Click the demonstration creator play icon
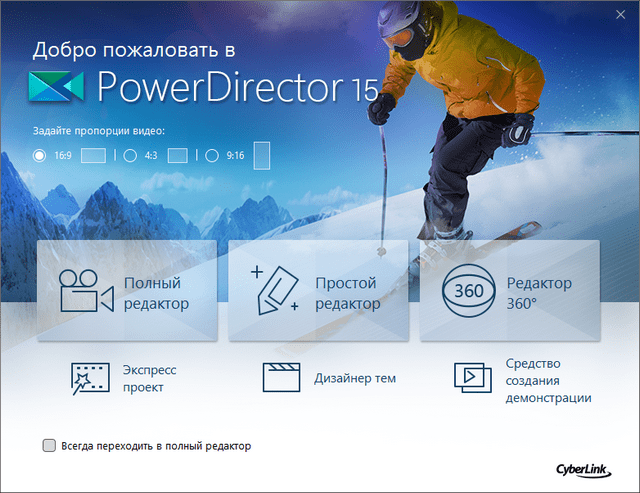640x493 pixels. (x=471, y=377)
